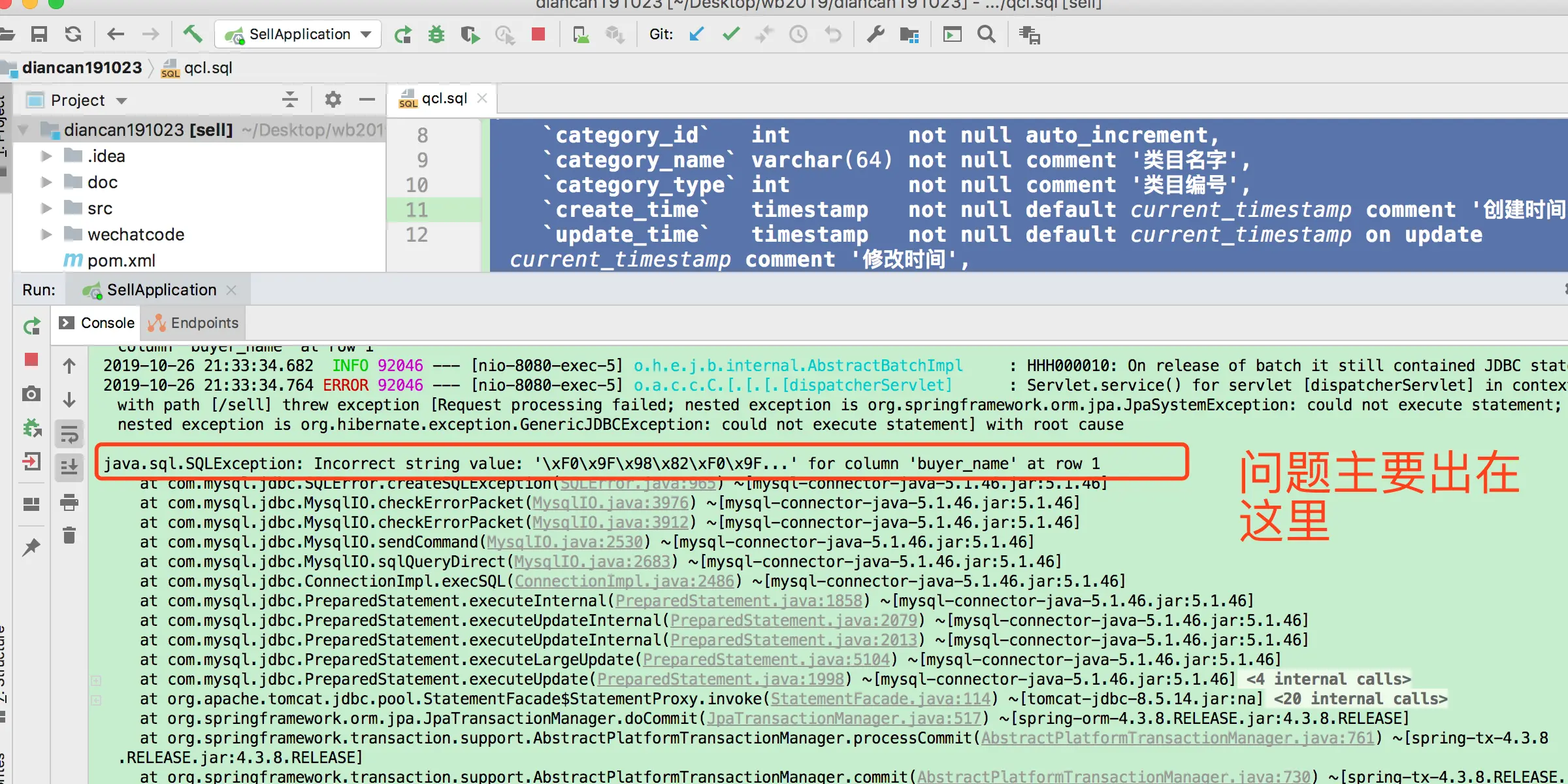Image resolution: width=1568 pixels, height=784 pixels.
Task: Click the Build project hammer icon
Action: 192,33
